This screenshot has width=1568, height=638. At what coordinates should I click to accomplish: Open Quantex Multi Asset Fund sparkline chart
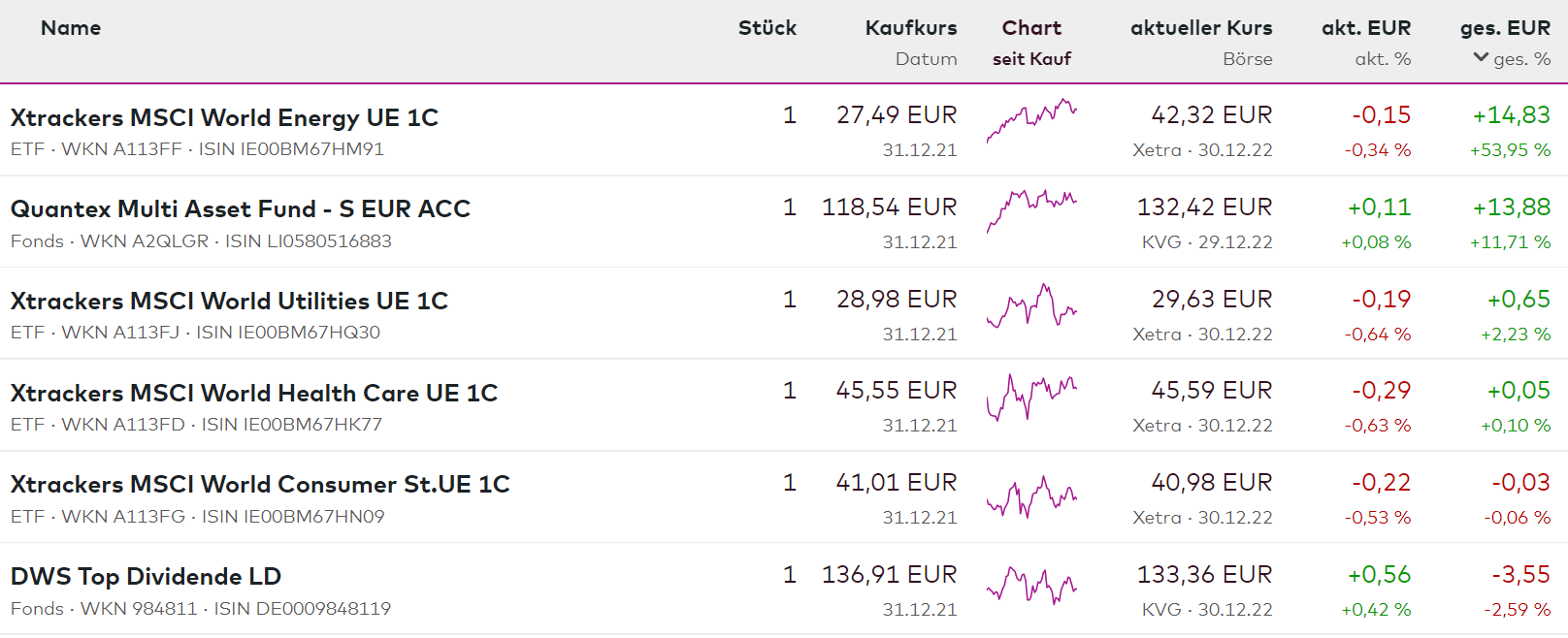1031,209
